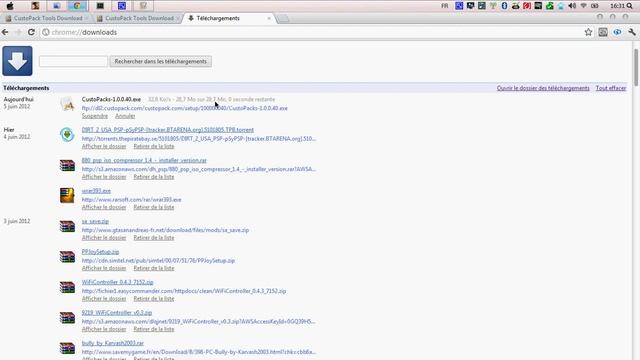Open the 9219_WiFiController_v0.3.zip file link
The image size is (640, 360).
coord(117,313)
